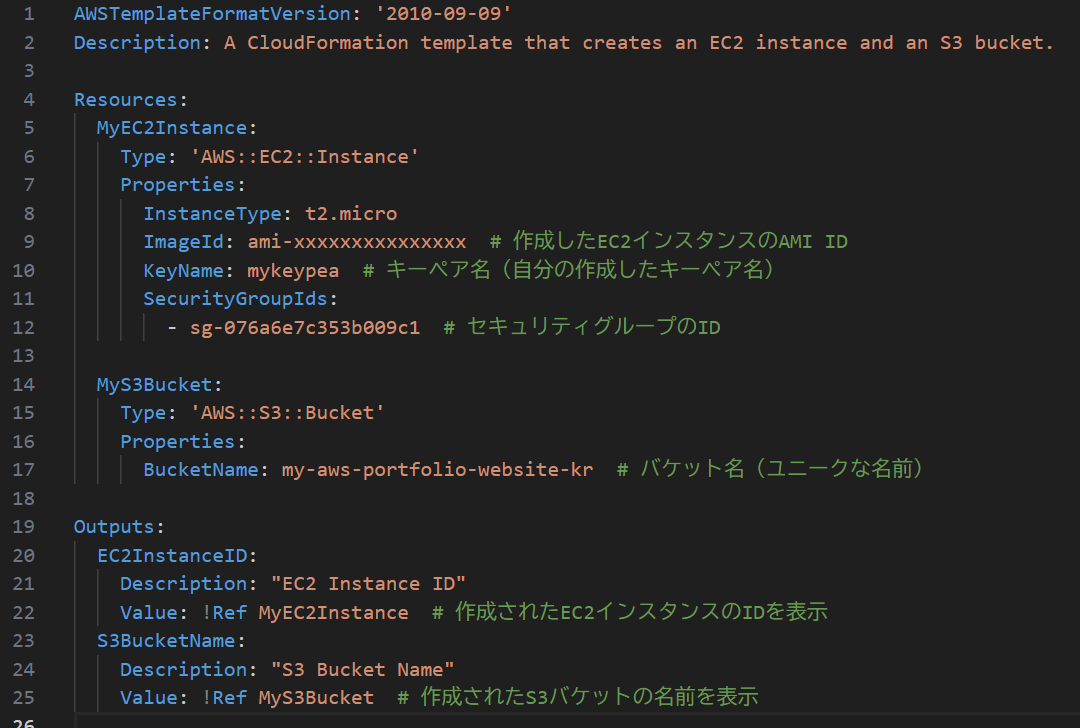
Task: Click the MyS3Bucket resource name
Action: coord(154,385)
